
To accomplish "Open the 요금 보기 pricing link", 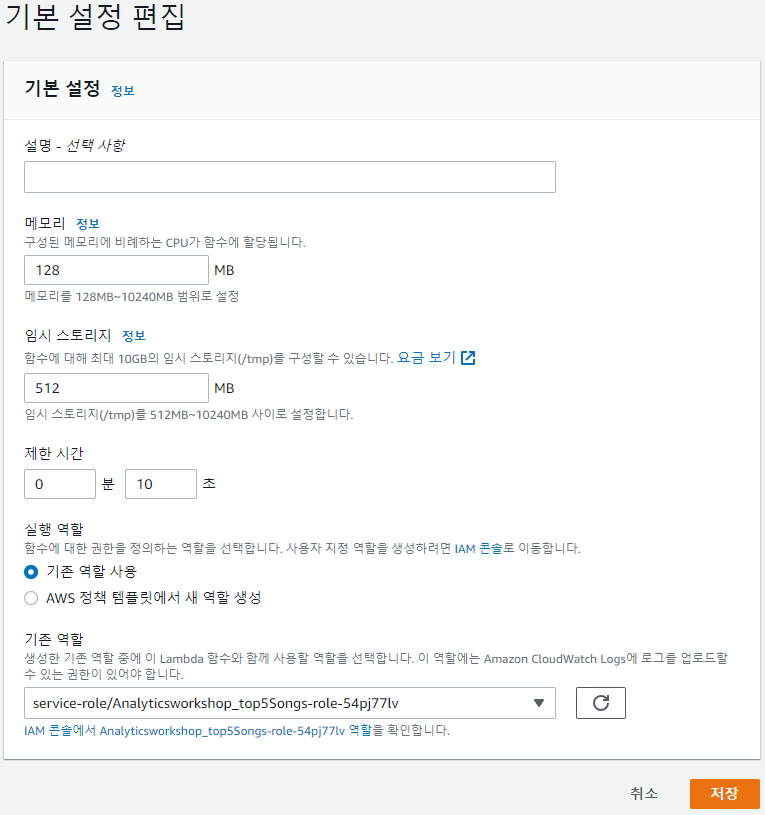I will 427,358.
